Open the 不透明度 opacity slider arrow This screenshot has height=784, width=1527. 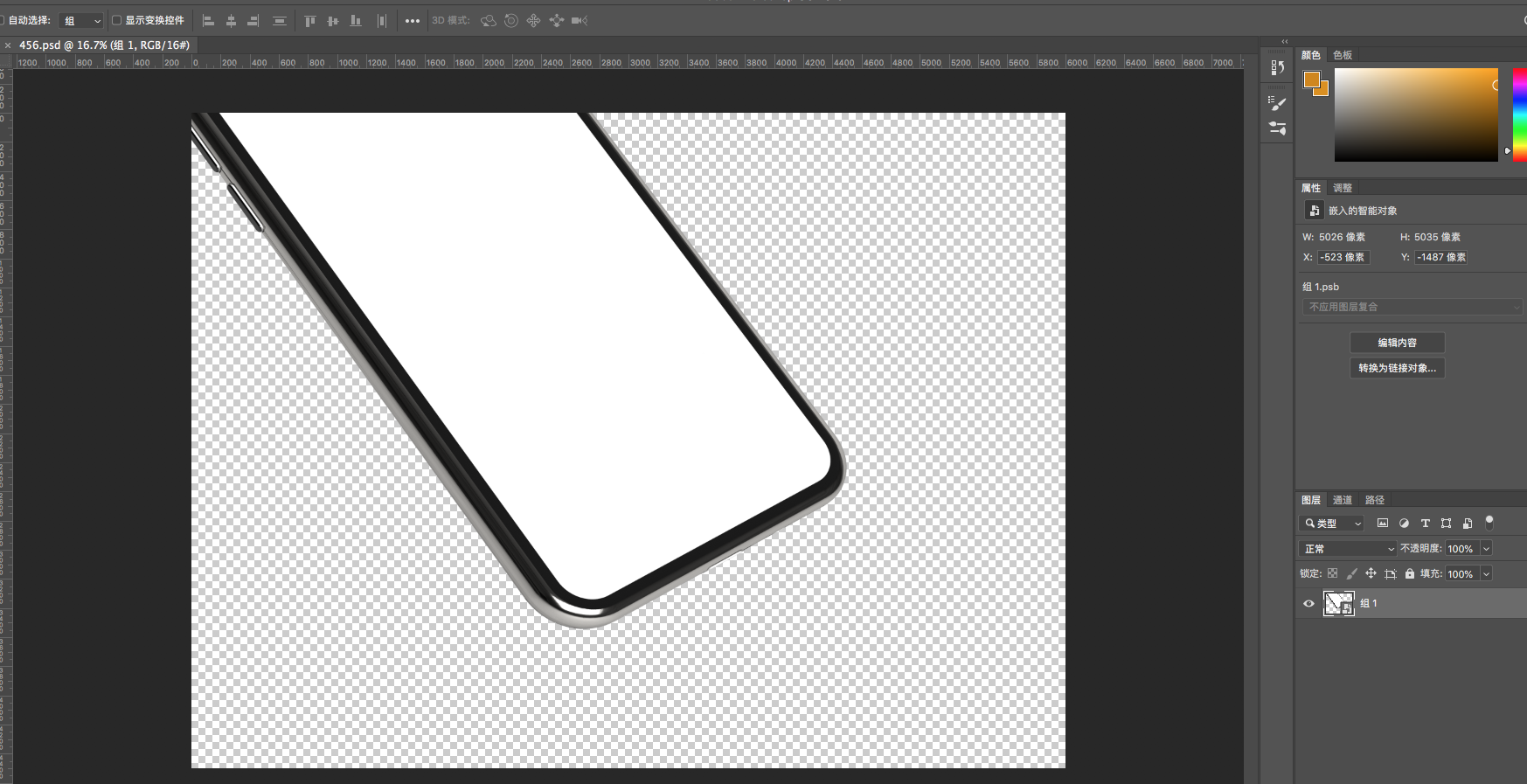point(1486,549)
